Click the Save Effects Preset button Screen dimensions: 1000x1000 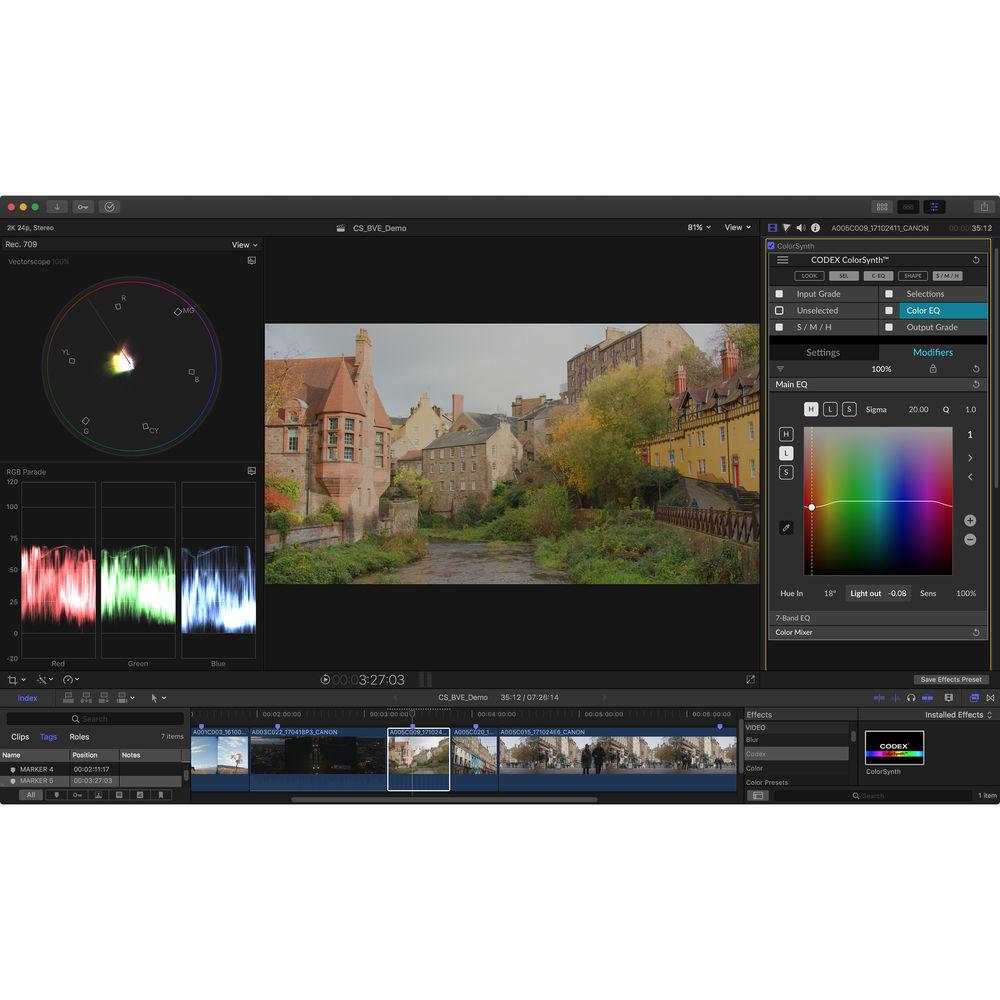(951, 680)
